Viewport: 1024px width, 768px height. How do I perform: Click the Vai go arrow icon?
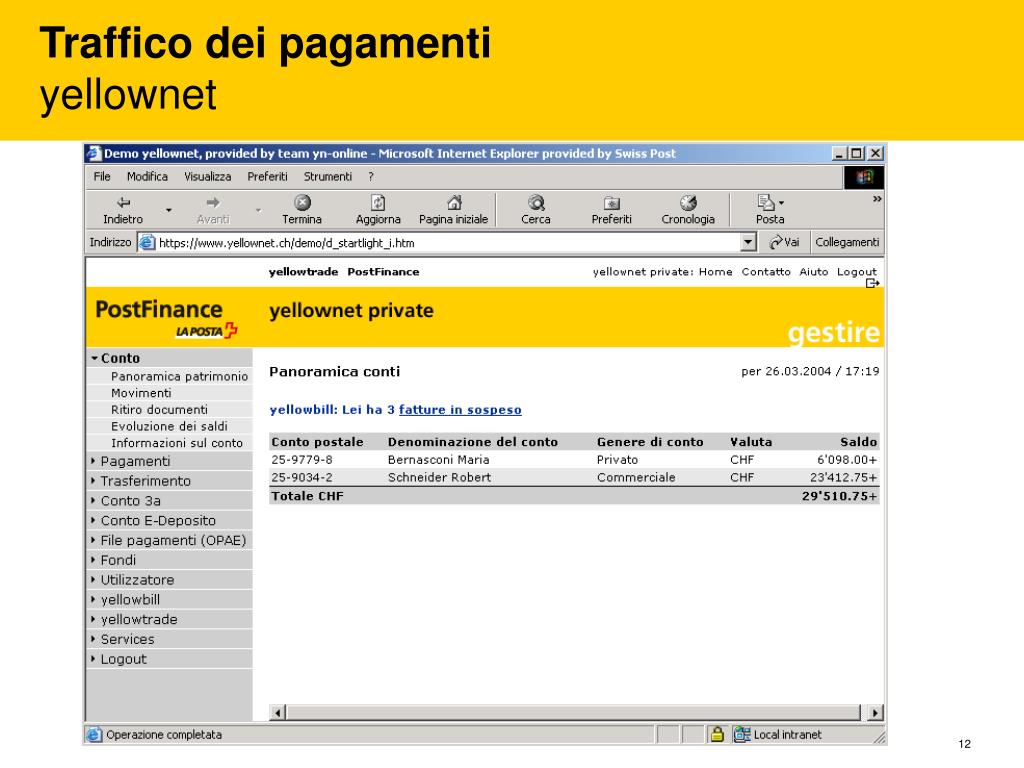[776, 242]
